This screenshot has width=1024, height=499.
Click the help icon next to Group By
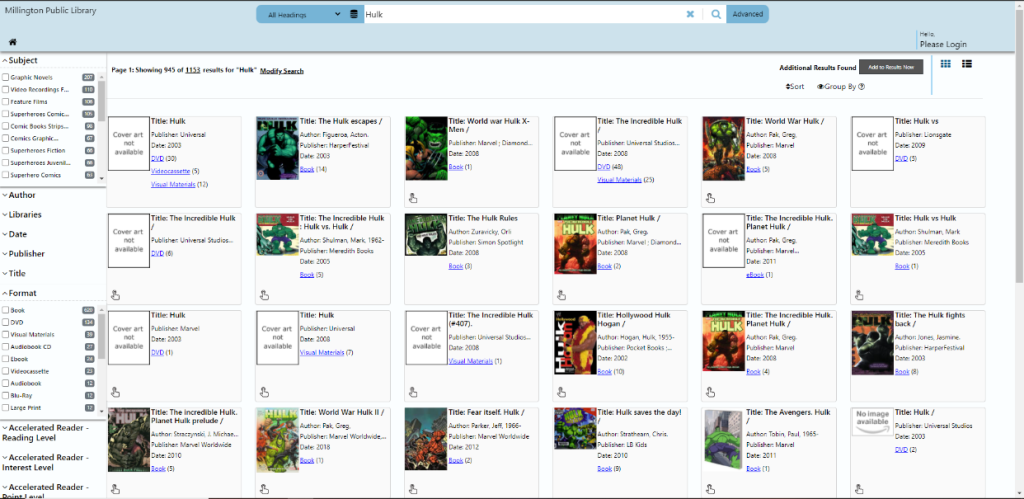[861, 87]
